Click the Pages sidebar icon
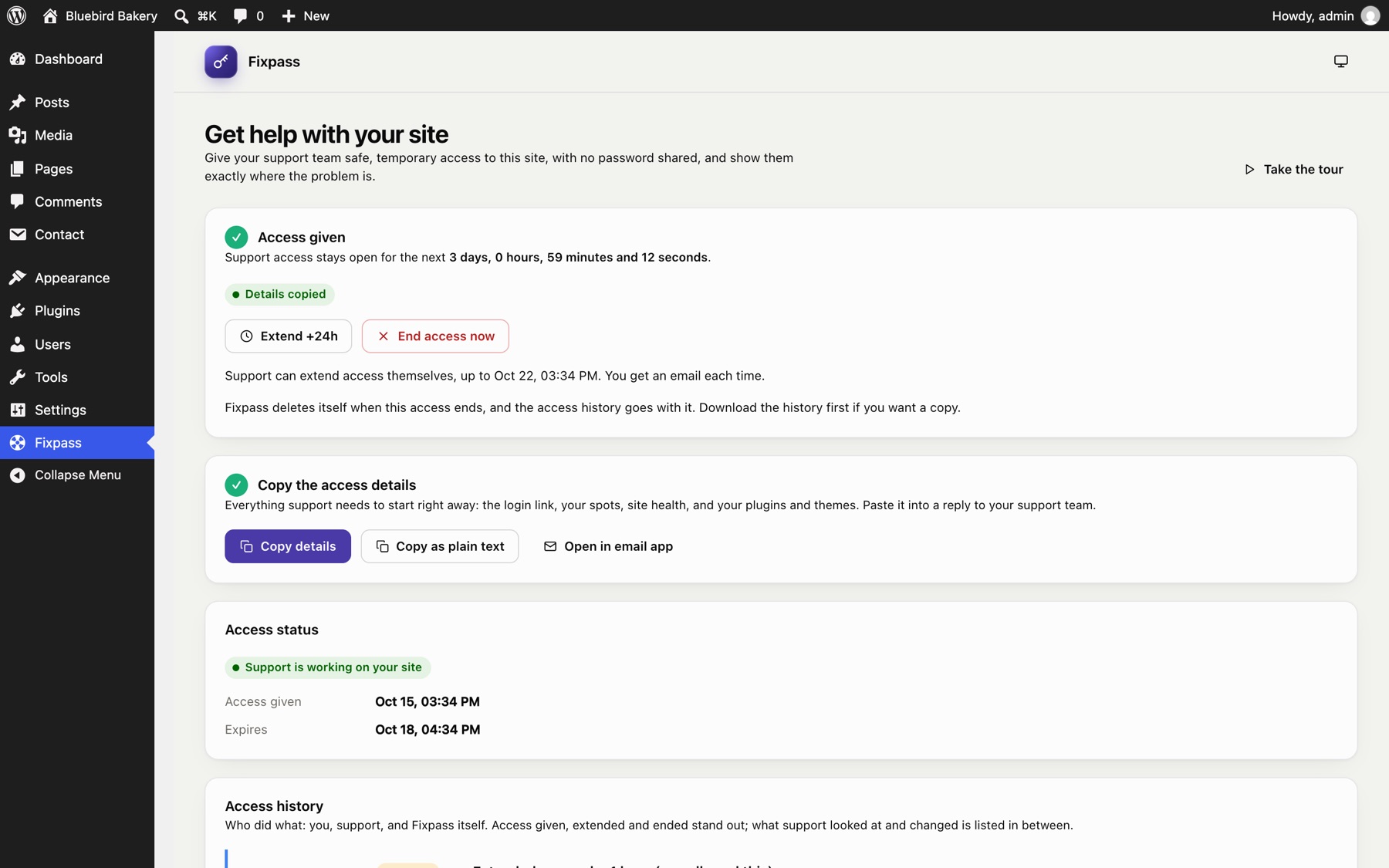 coord(18,168)
